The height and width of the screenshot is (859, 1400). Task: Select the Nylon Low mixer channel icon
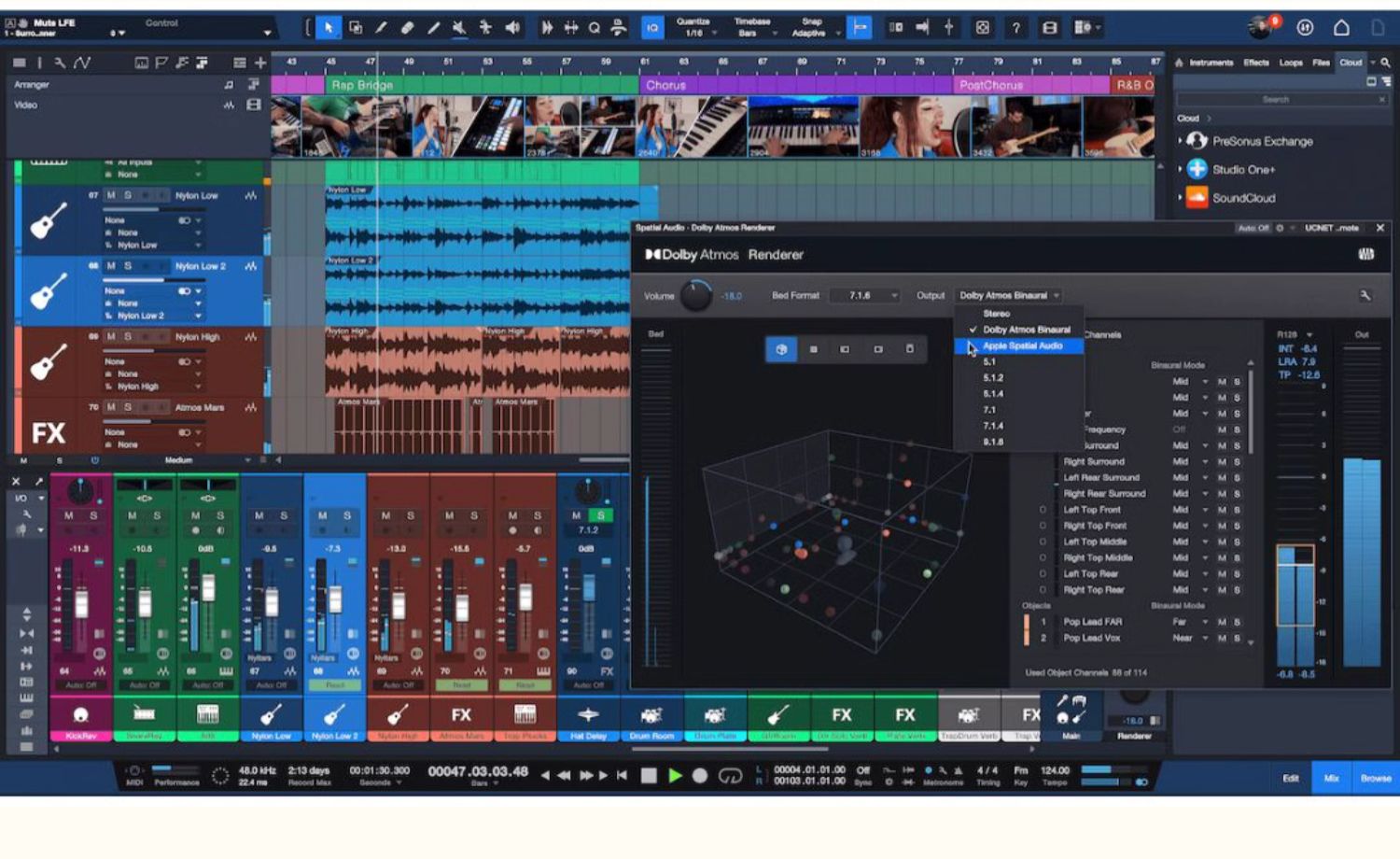tap(271, 715)
